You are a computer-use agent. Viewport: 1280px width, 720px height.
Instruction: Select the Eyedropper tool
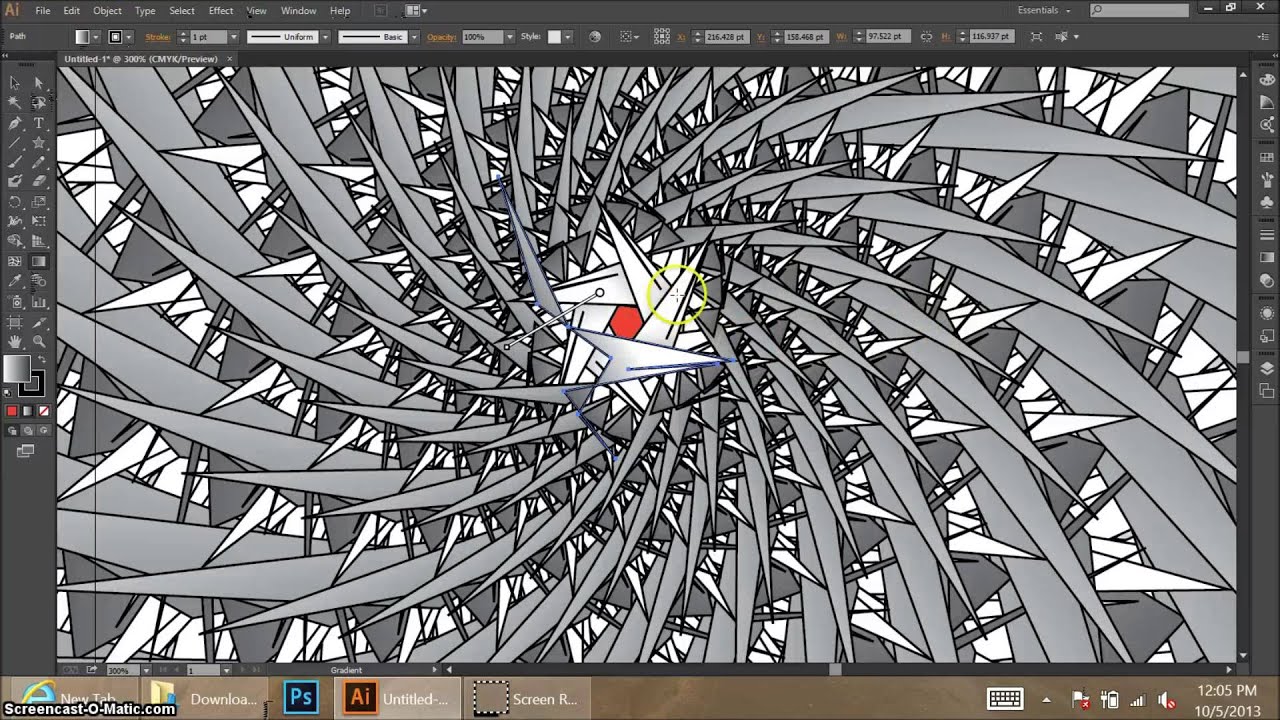[x=15, y=282]
